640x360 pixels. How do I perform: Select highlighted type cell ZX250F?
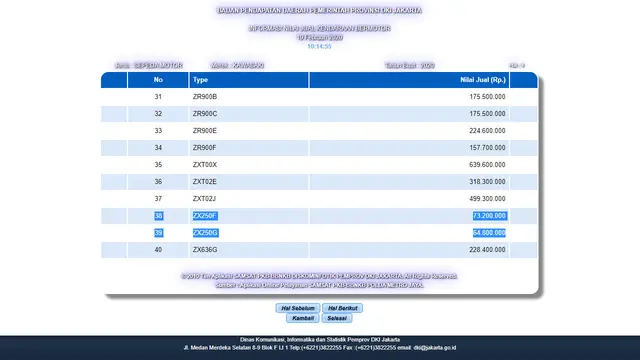coord(205,216)
